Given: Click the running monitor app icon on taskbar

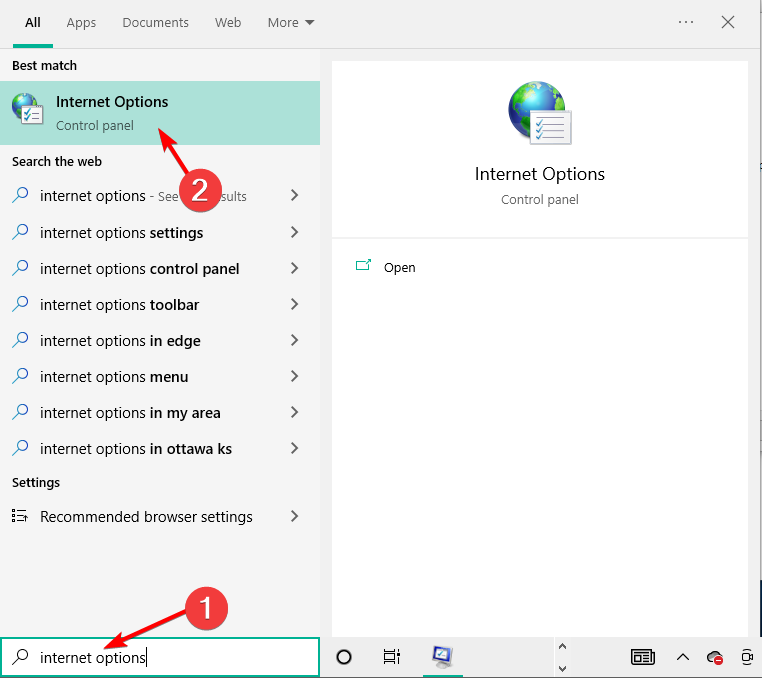Looking at the screenshot, I should (x=442, y=657).
